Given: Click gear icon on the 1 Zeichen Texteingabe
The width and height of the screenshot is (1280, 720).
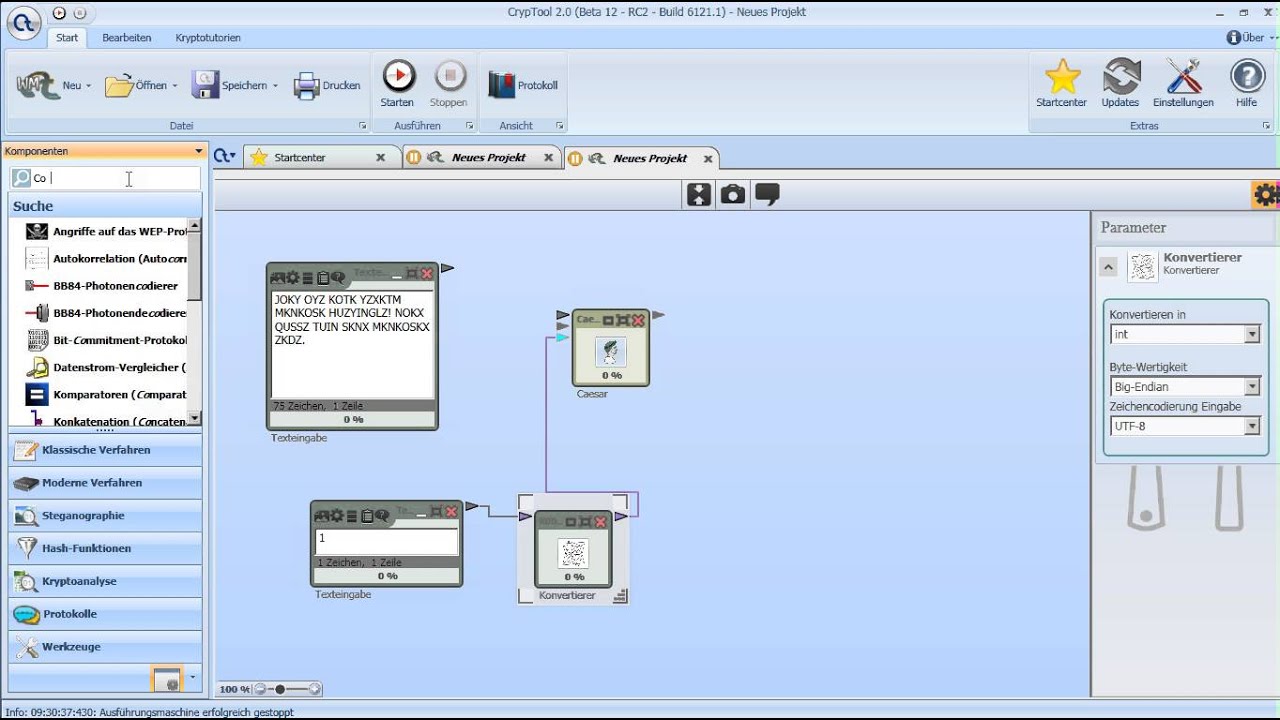Looking at the screenshot, I should click(x=336, y=515).
